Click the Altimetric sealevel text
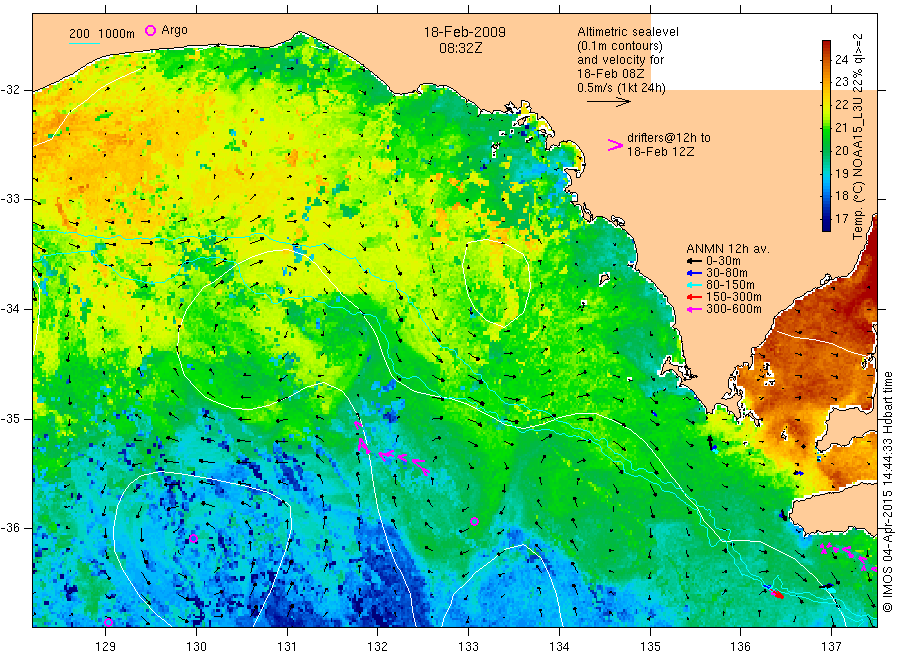The height and width of the screenshot is (660, 900). 628,32
